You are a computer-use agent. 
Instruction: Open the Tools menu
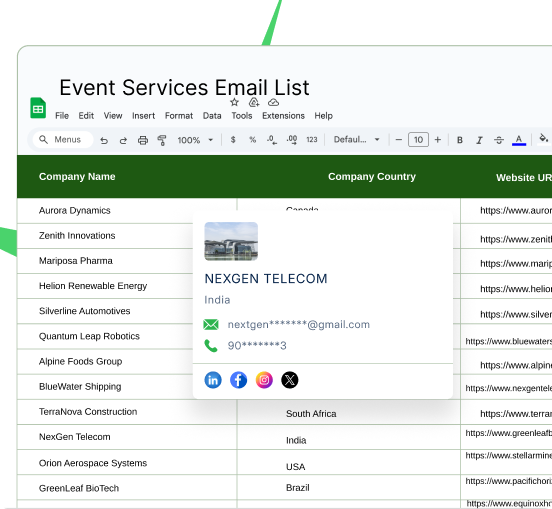coord(242,116)
